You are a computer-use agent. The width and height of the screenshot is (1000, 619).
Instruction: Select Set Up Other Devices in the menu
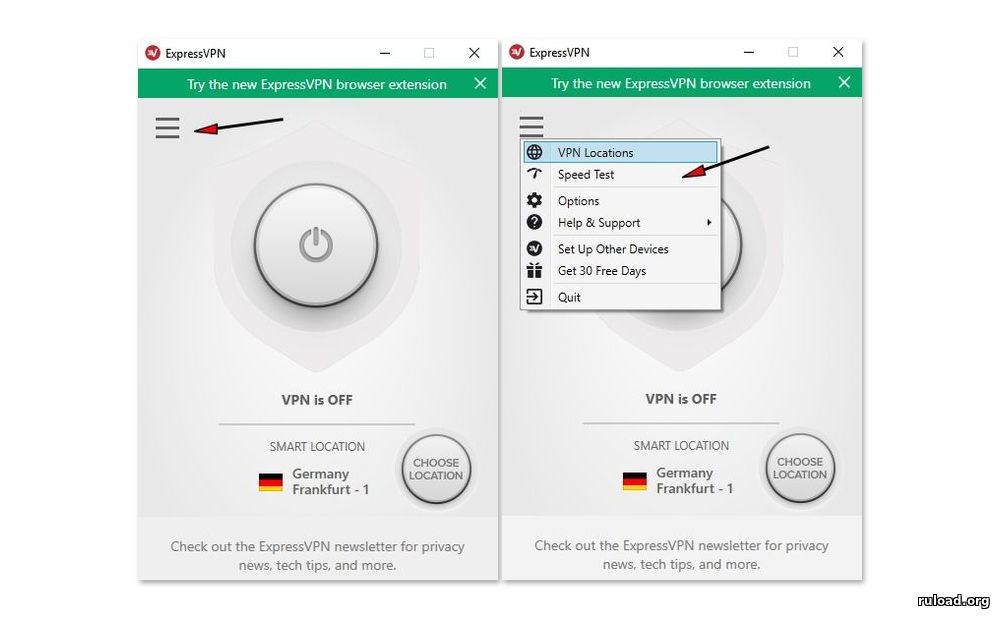[x=621, y=249]
